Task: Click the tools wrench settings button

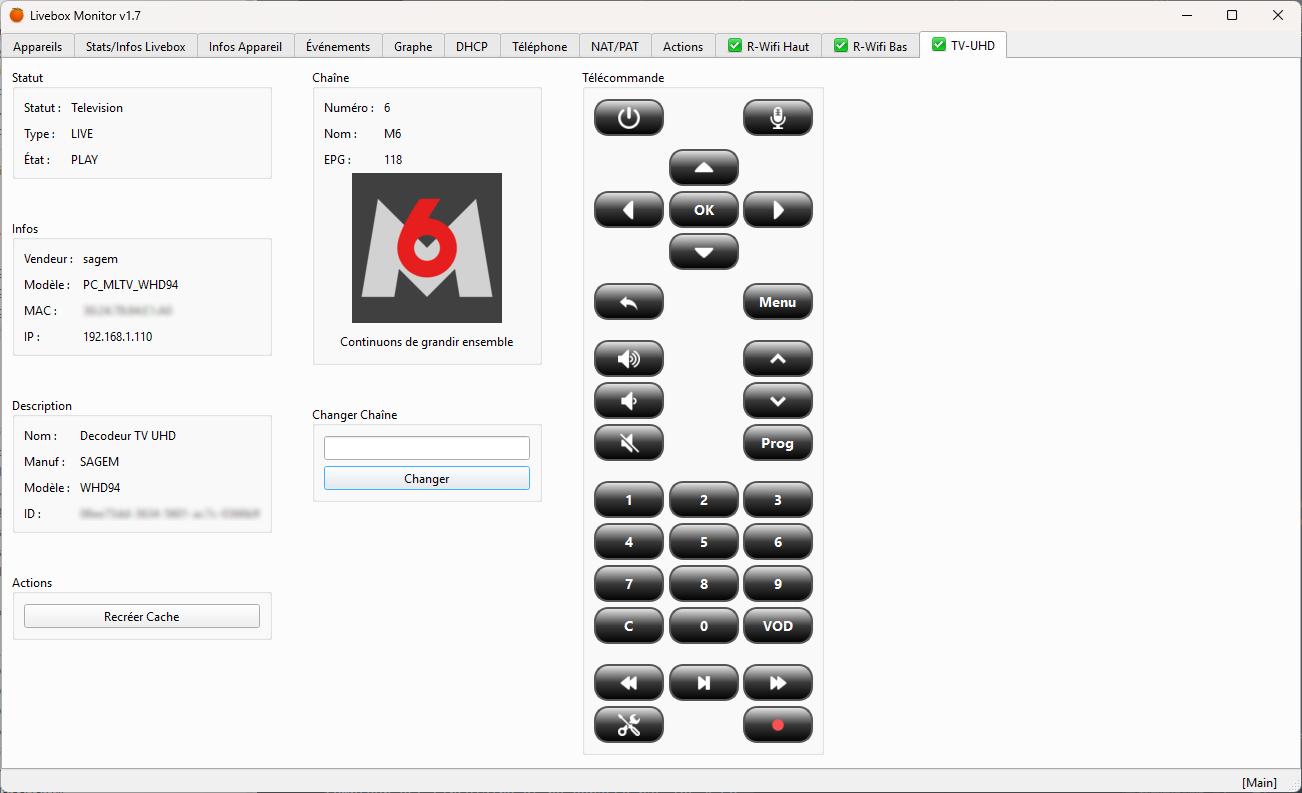Action: [629, 725]
